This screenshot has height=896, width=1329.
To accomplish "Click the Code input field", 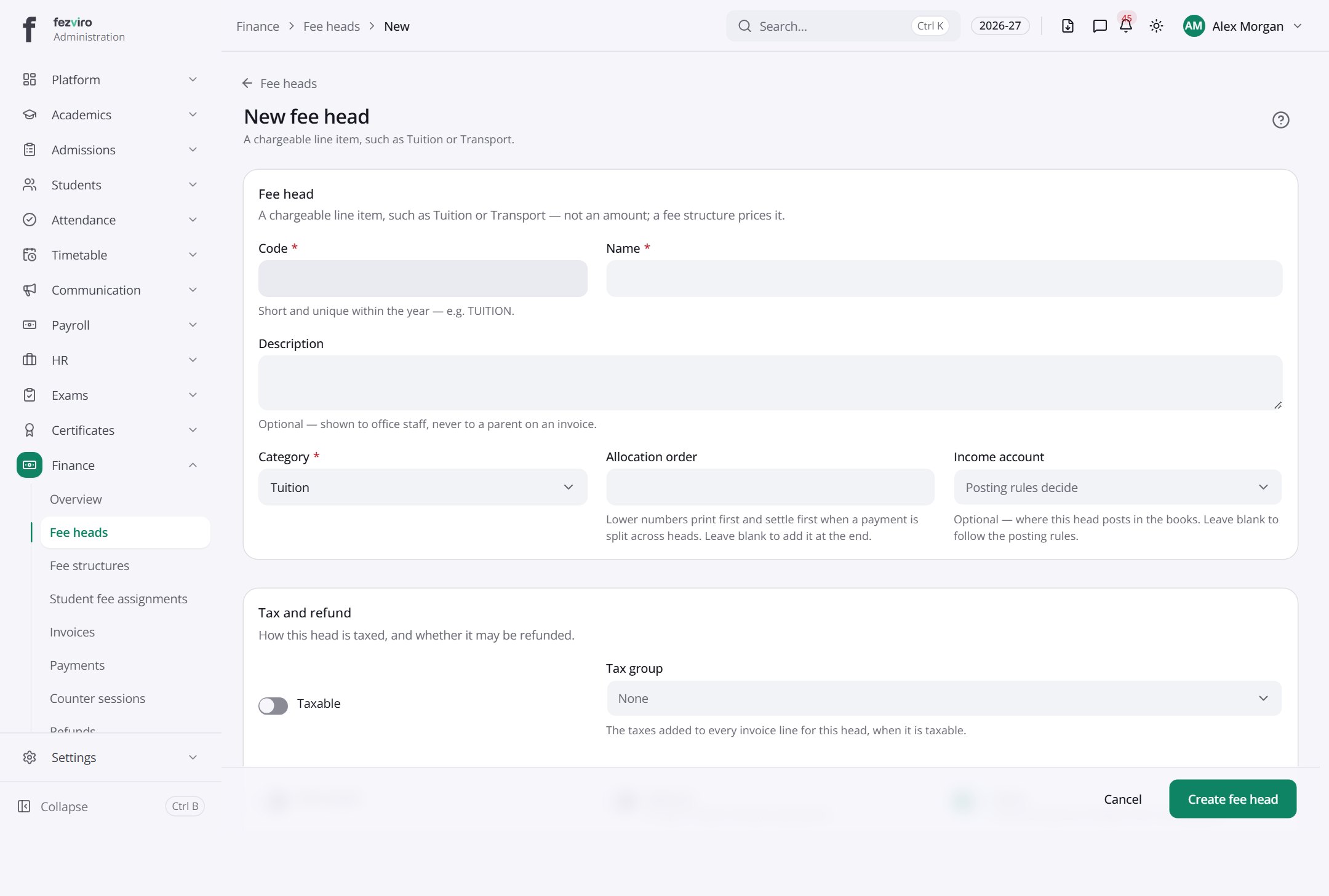I will pyautogui.click(x=423, y=279).
